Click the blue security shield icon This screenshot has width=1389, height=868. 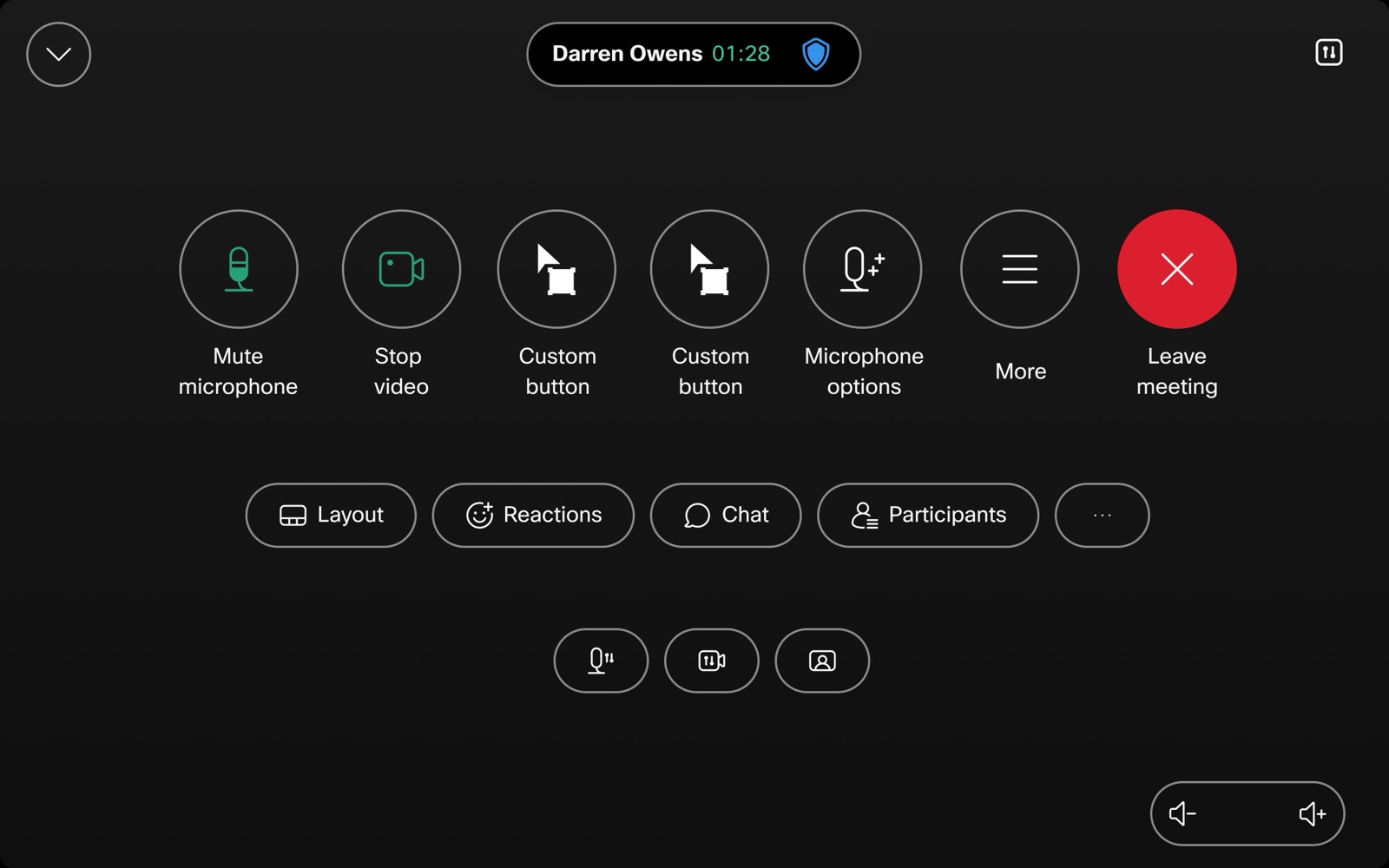click(x=815, y=54)
